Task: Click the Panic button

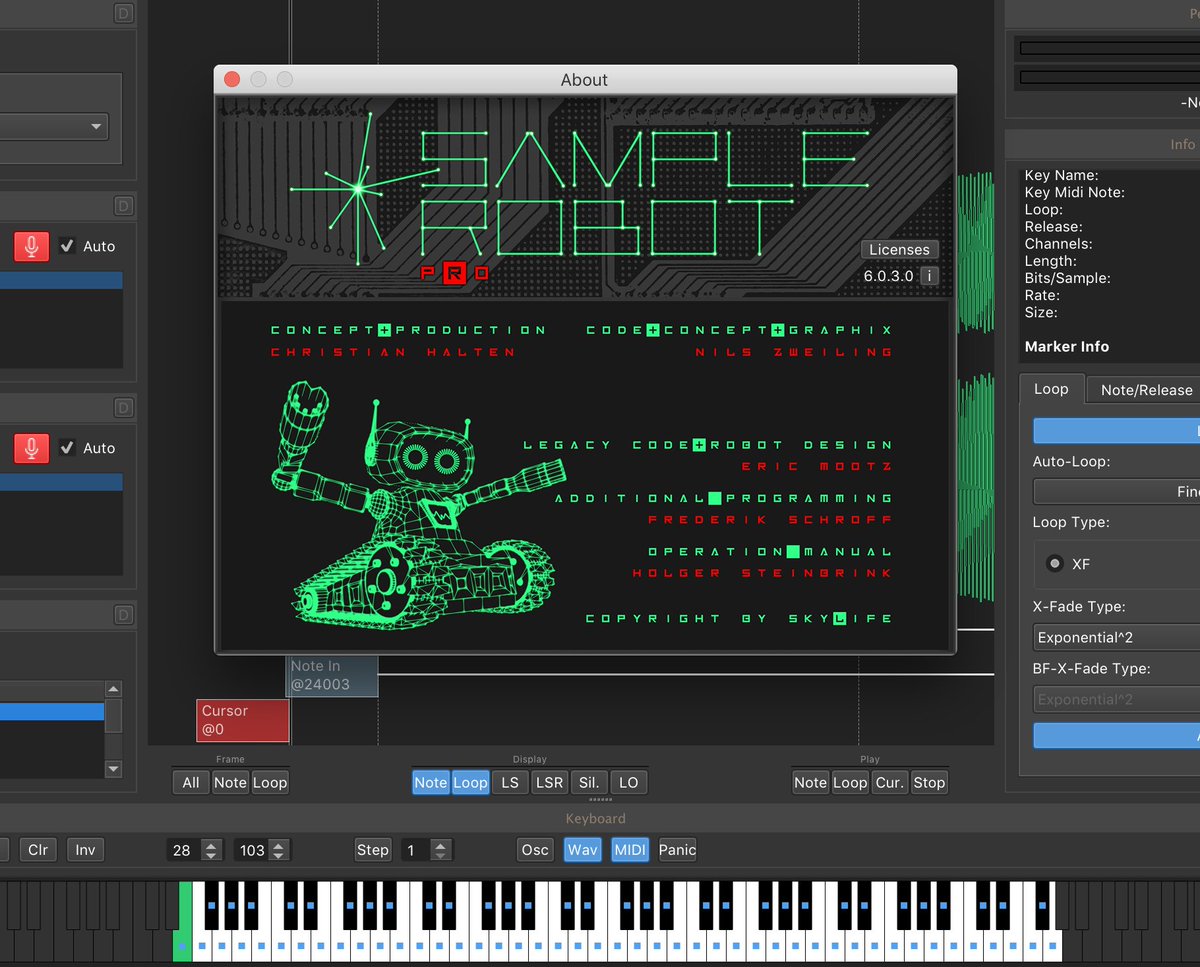Action: coord(677,850)
